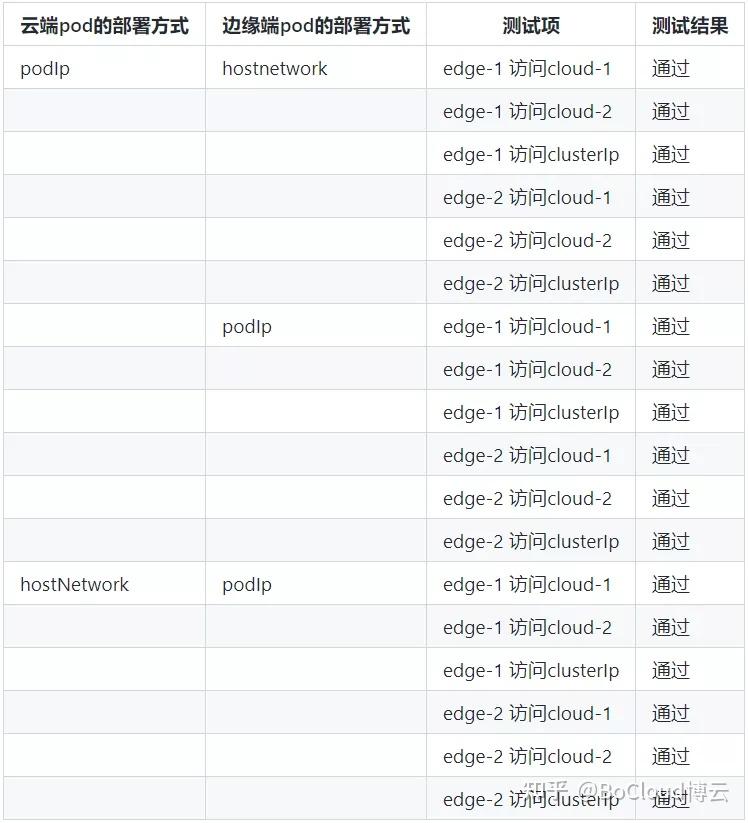Click the 测试项 column header

(530, 26)
